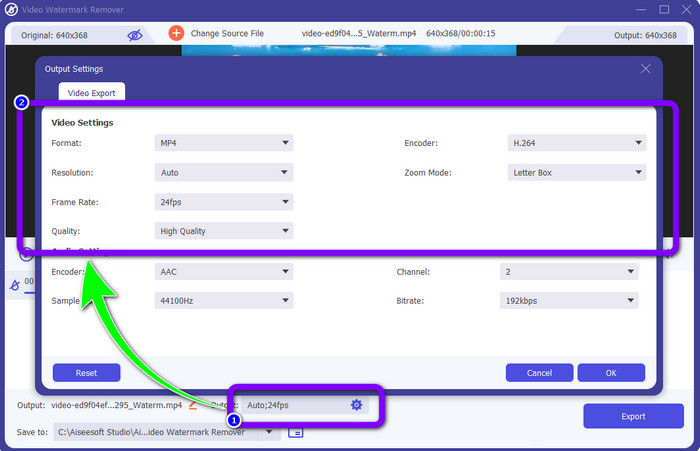Screen dimensions: 700x451
Task: Open the Sample Rate dropdown showing 44100Hz
Action: pyautogui.click(x=224, y=301)
